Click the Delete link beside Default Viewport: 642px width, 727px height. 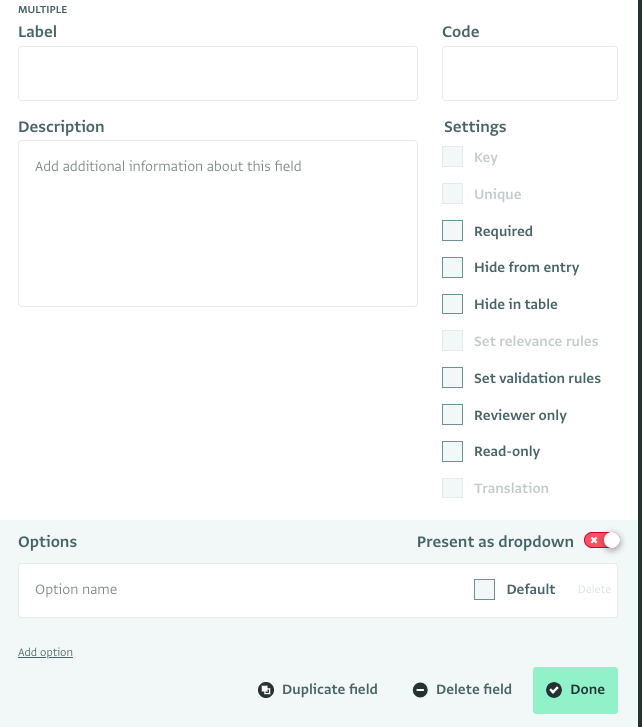[x=594, y=589]
